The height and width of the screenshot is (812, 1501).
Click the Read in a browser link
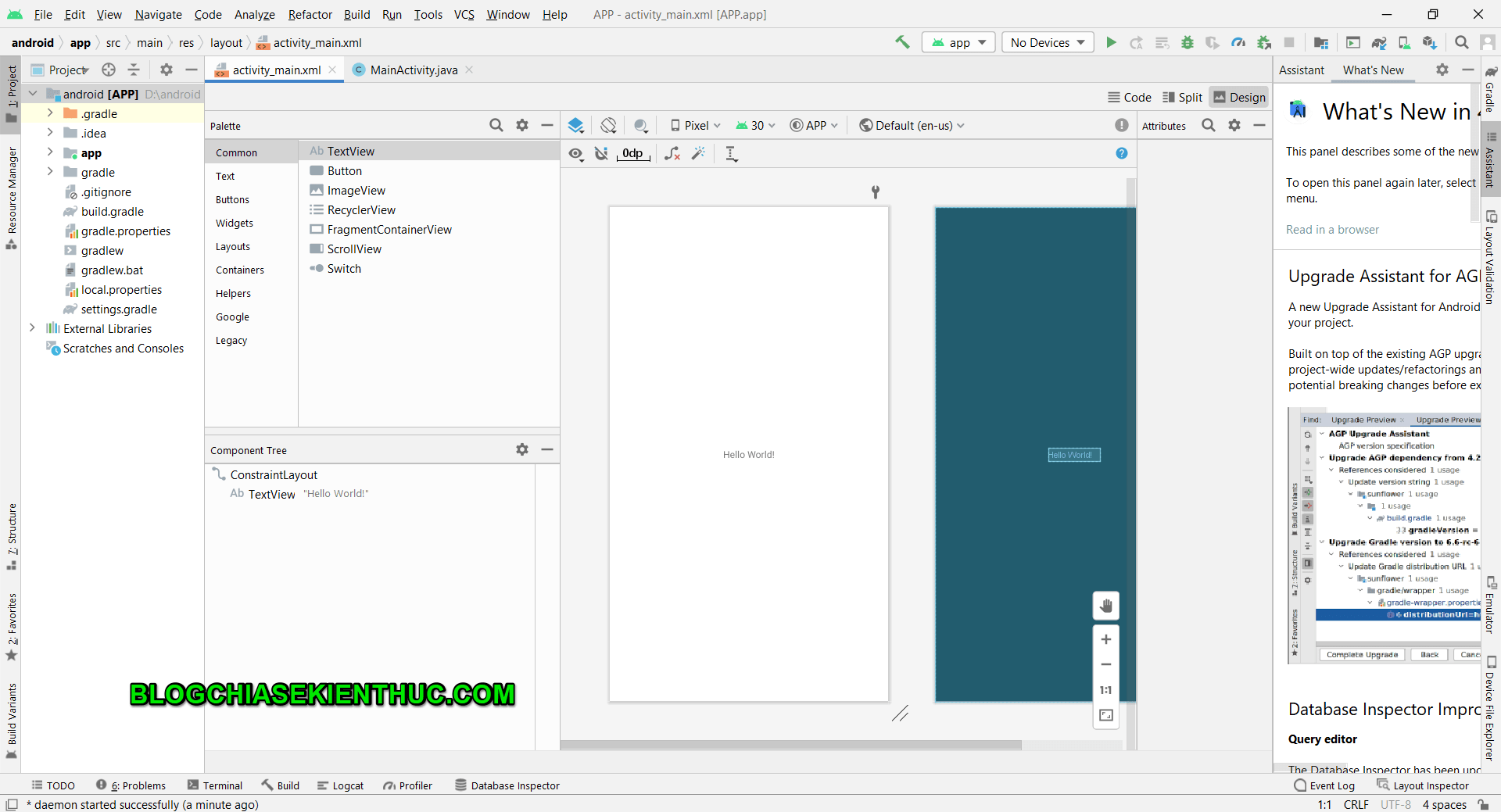click(x=1332, y=229)
